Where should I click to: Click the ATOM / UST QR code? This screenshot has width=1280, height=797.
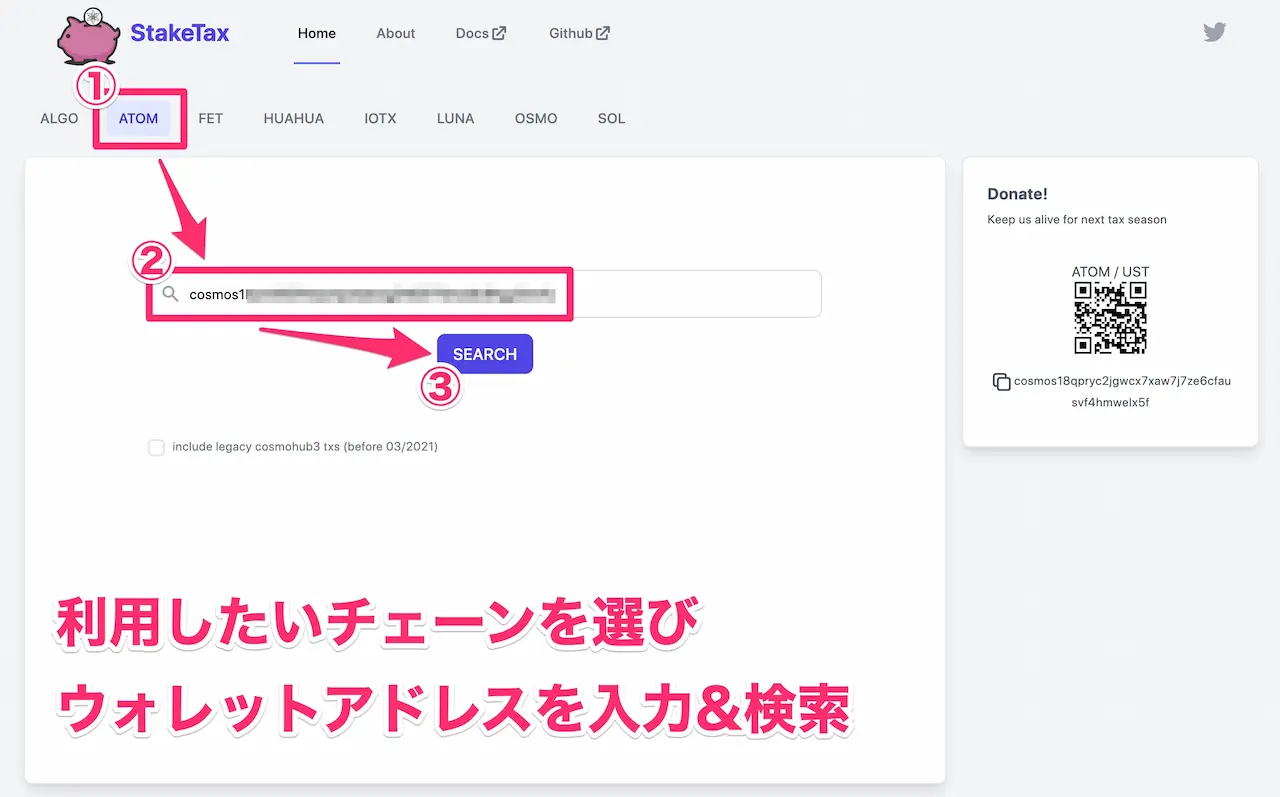[x=1110, y=319]
